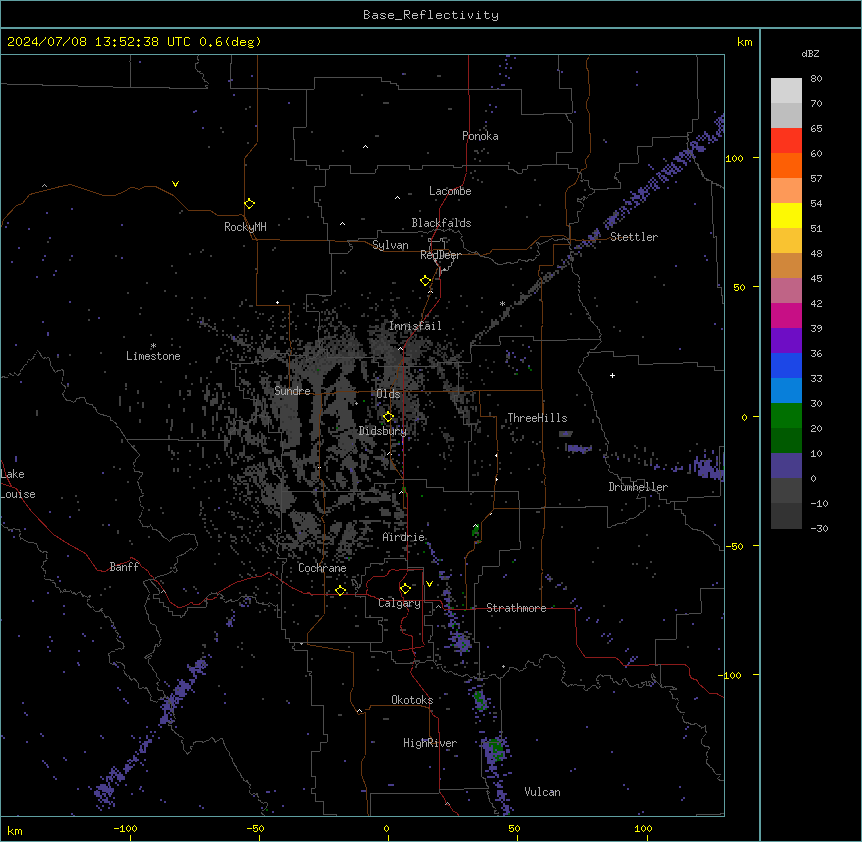Choose the blue 33-36 dBZ legend swatch
Viewport: 862px width, 842px height.
(x=786, y=365)
